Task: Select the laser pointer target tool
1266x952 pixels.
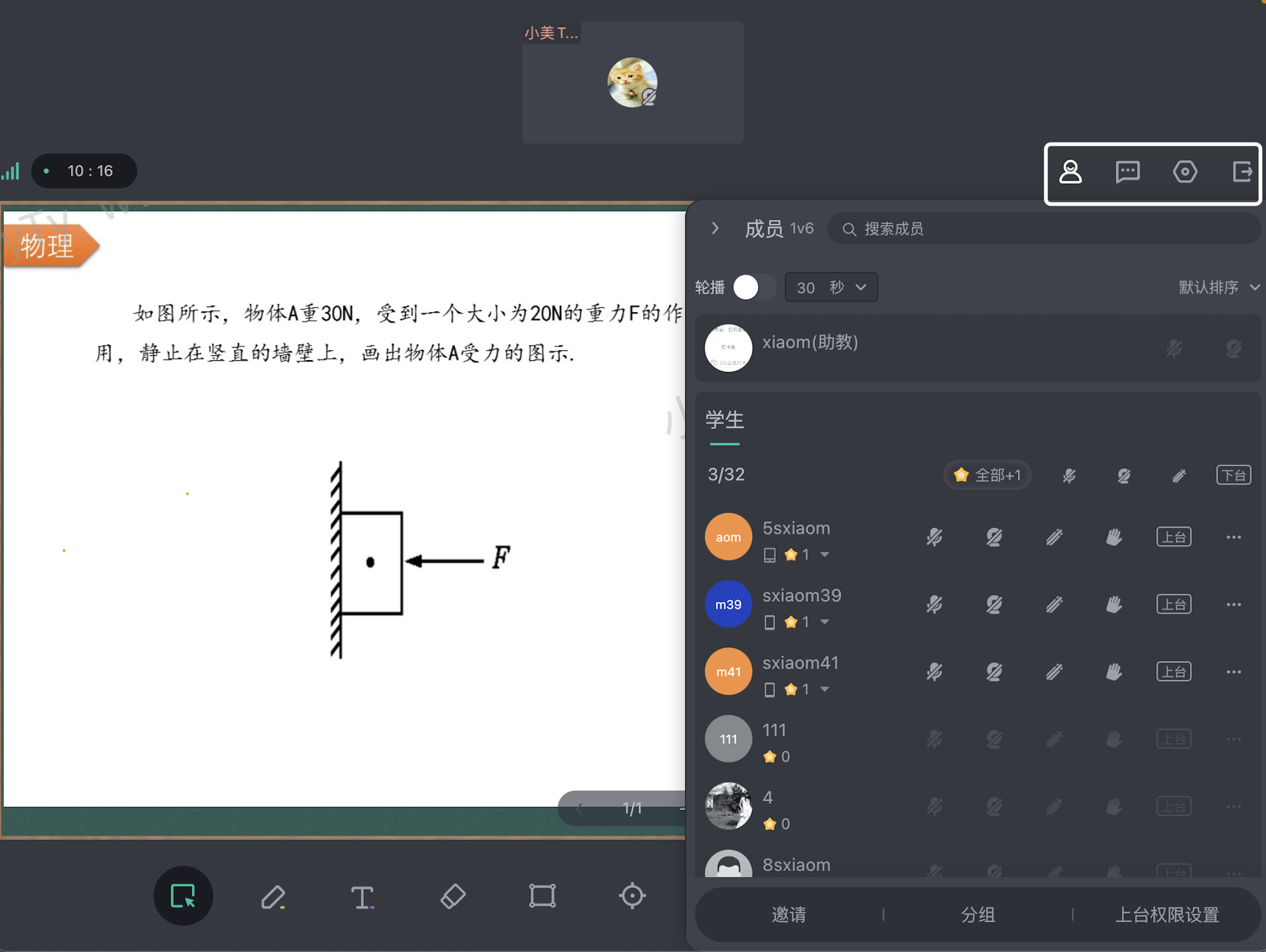Action: [x=632, y=897]
